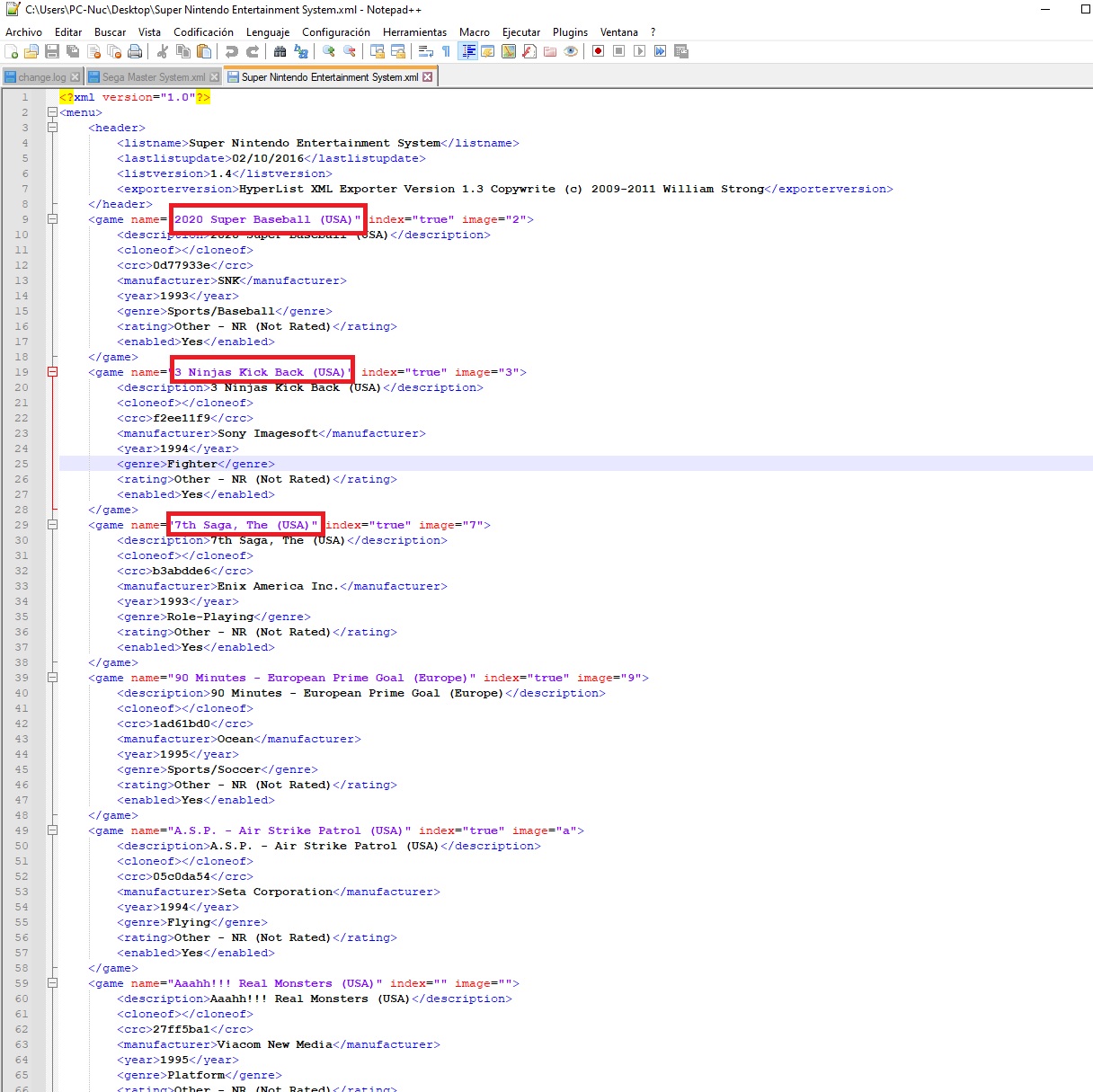Run macro multiple times icon

(x=660, y=51)
